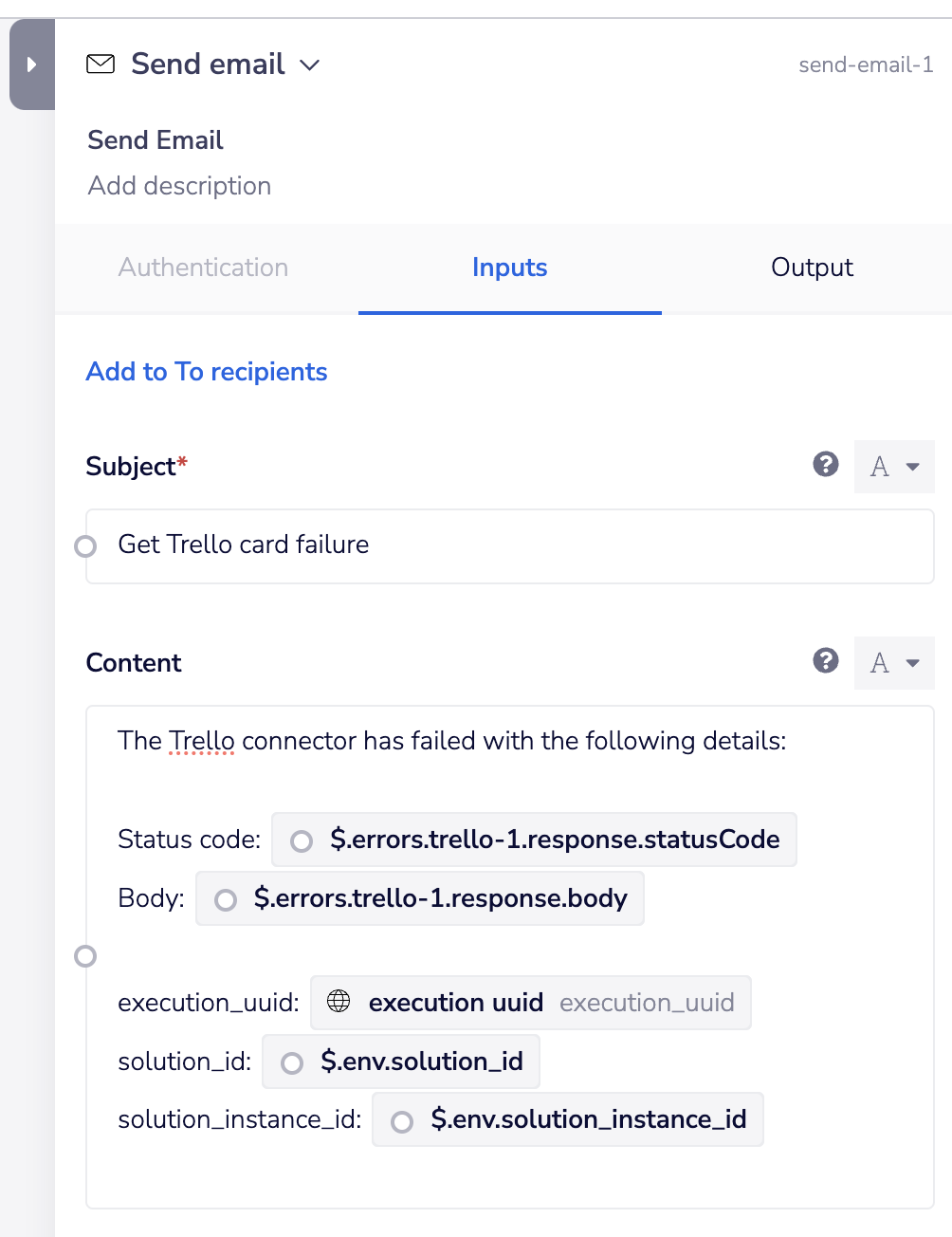The width and height of the screenshot is (952, 1237).
Task: Open the Send email step chevron dropdown
Action: [309, 65]
